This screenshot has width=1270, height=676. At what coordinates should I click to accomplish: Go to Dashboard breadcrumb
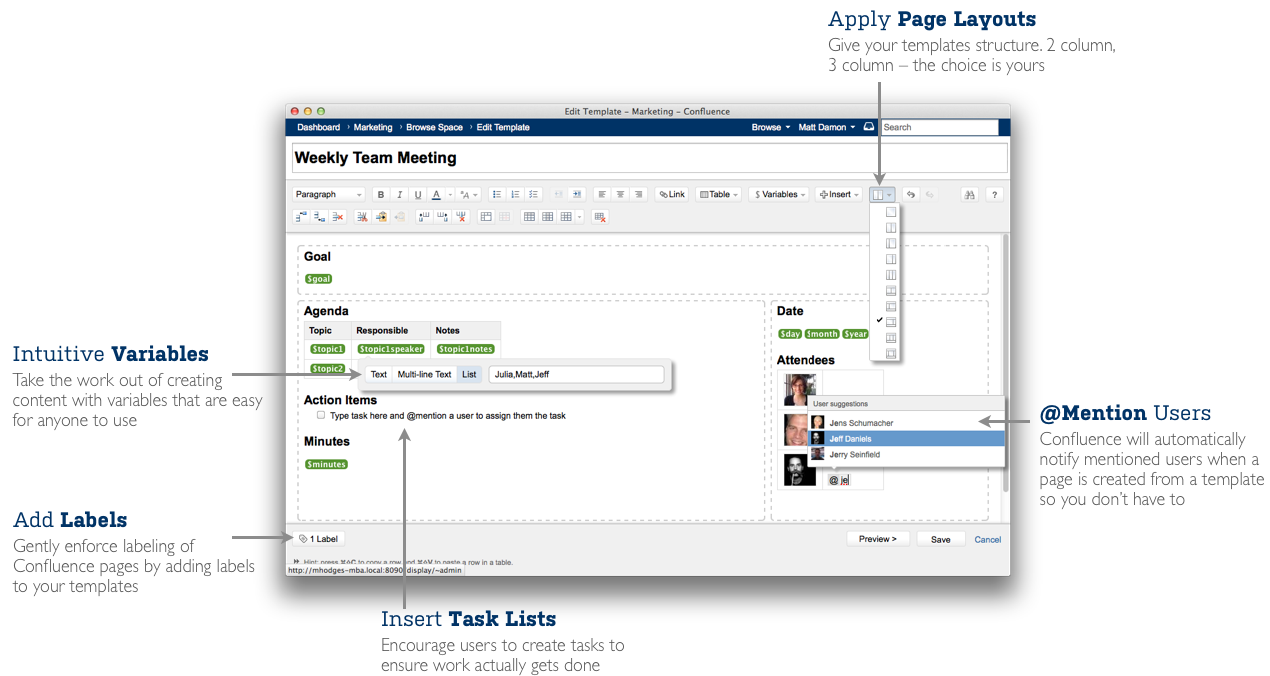pyautogui.click(x=318, y=127)
